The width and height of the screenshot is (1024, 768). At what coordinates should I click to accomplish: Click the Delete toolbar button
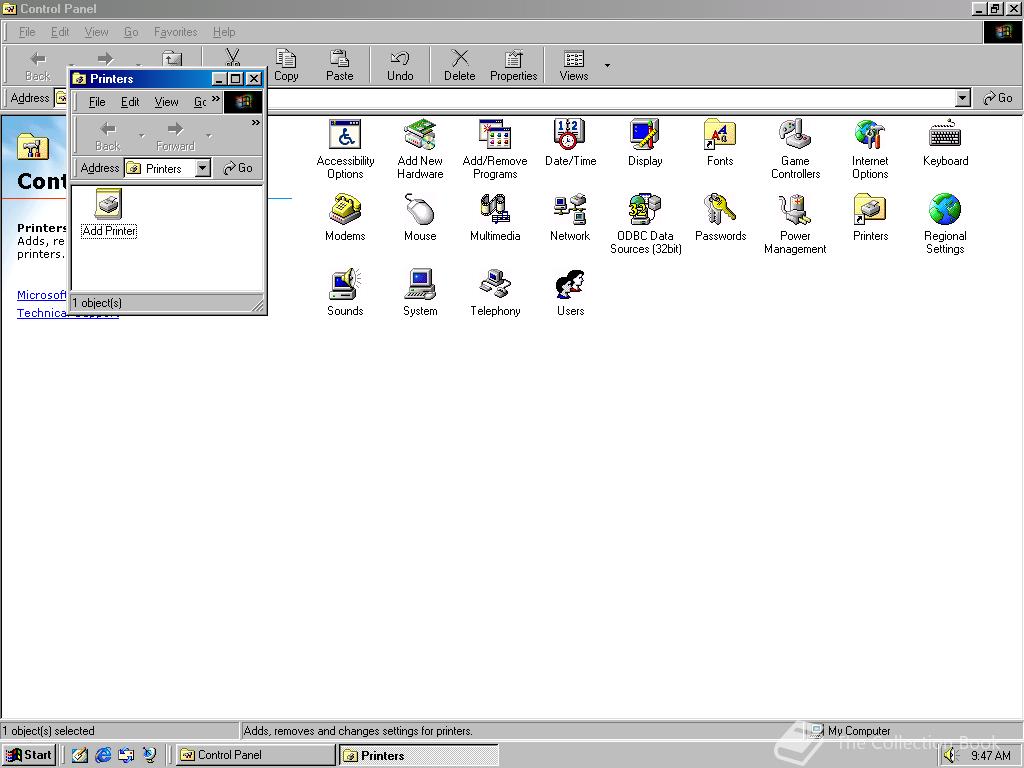(x=460, y=65)
